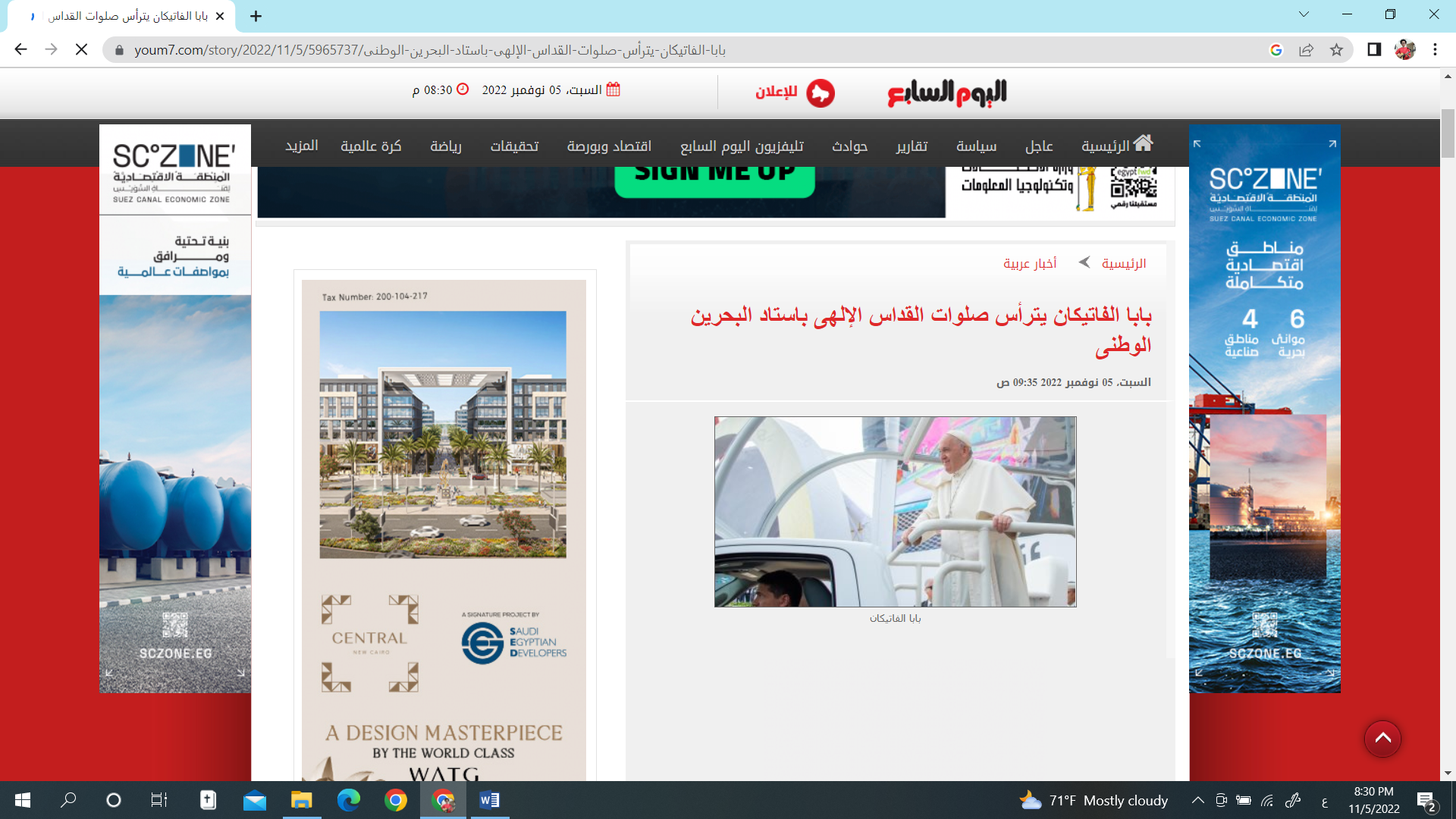Image resolution: width=1456 pixels, height=819 pixels.
Task: Open Microsoft Edge from taskbar
Action: click(349, 800)
